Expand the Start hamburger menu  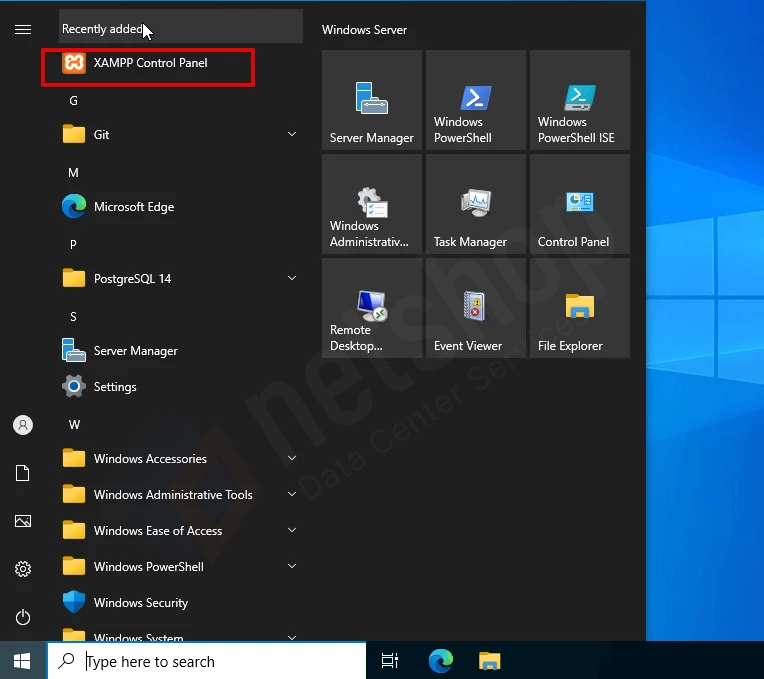click(x=23, y=30)
